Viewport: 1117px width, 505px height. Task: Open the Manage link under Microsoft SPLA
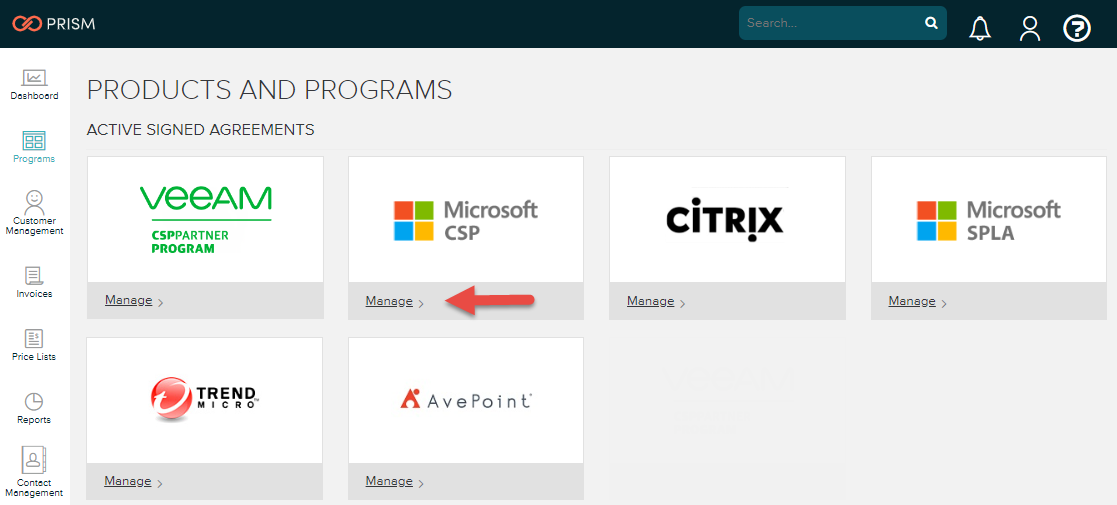click(x=912, y=301)
